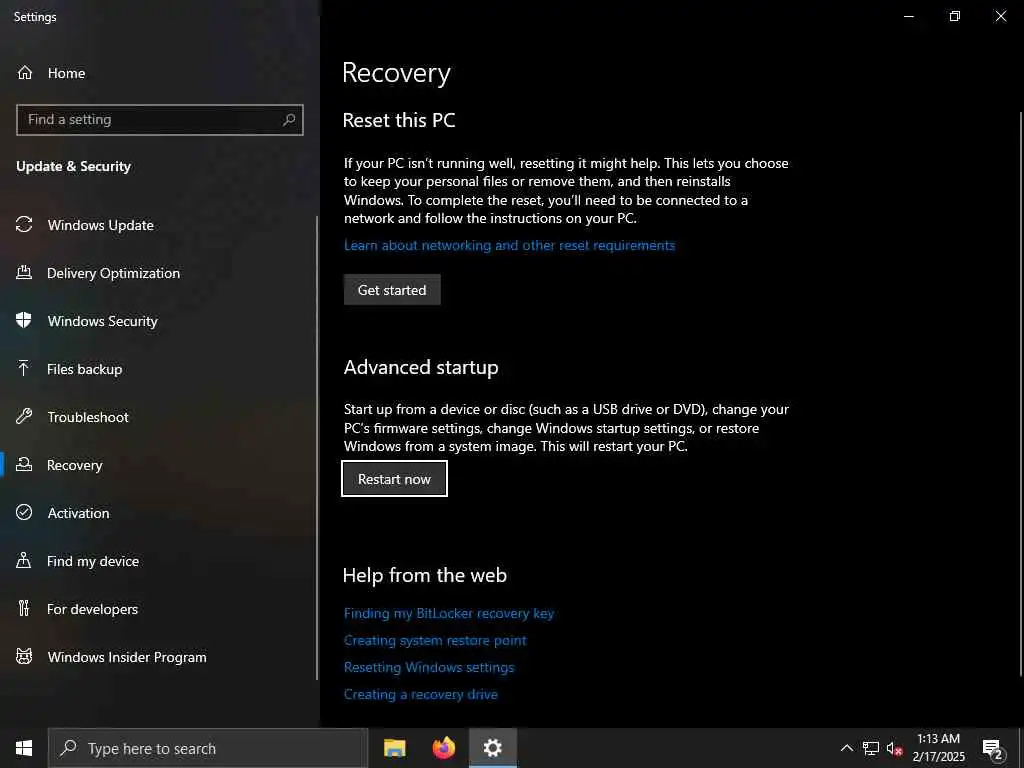Click the Activation checkmark circle icon
The height and width of the screenshot is (768, 1024).
click(24, 513)
